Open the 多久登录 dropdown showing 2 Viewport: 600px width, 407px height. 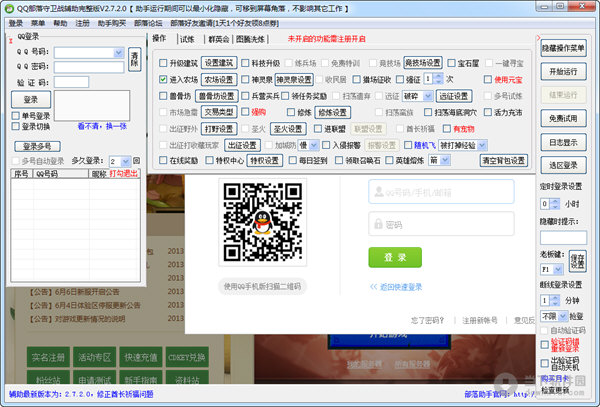click(x=126, y=161)
